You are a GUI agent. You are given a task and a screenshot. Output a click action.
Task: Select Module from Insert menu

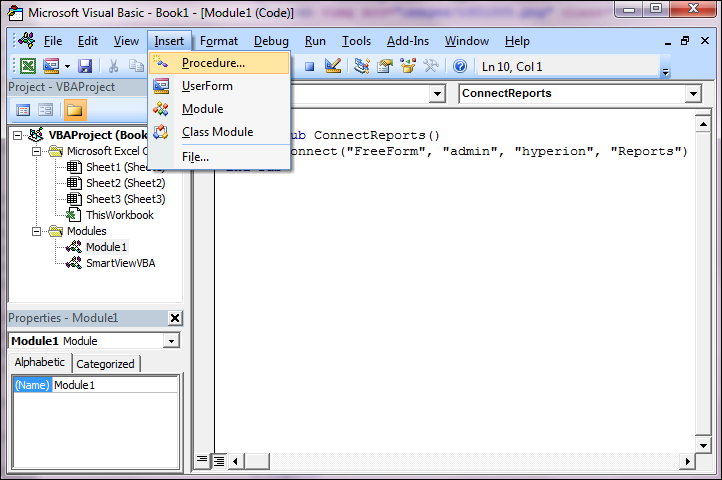click(x=220, y=109)
